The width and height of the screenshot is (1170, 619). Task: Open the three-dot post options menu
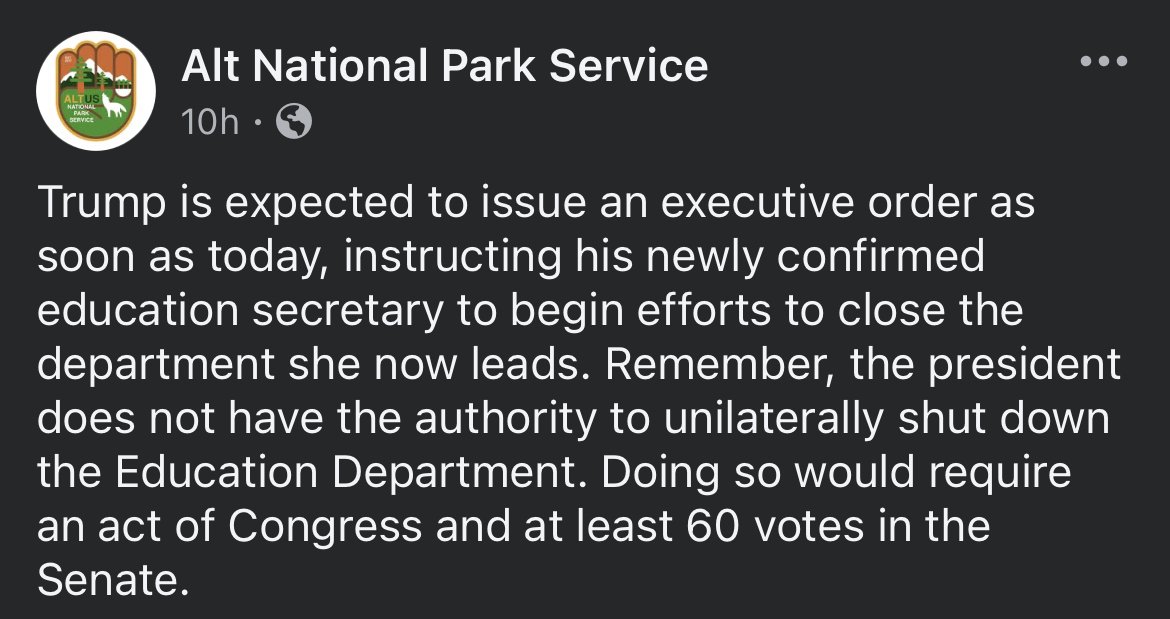[1104, 61]
